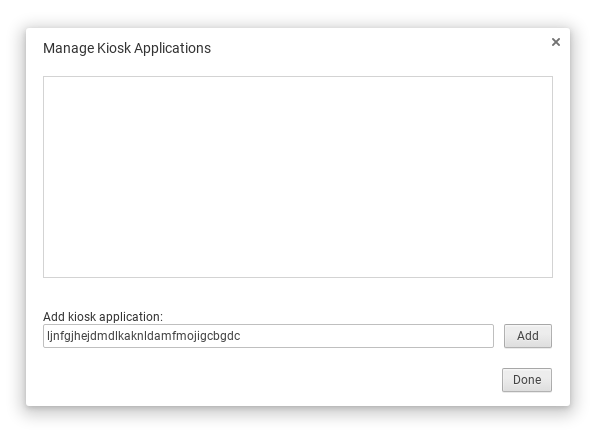Hit the close cross beside the dialog title
Viewport: 596px width, 433px height.
(x=556, y=42)
